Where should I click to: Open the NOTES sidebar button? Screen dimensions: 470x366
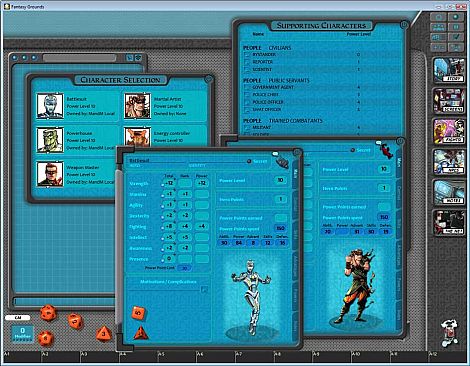coord(449,192)
